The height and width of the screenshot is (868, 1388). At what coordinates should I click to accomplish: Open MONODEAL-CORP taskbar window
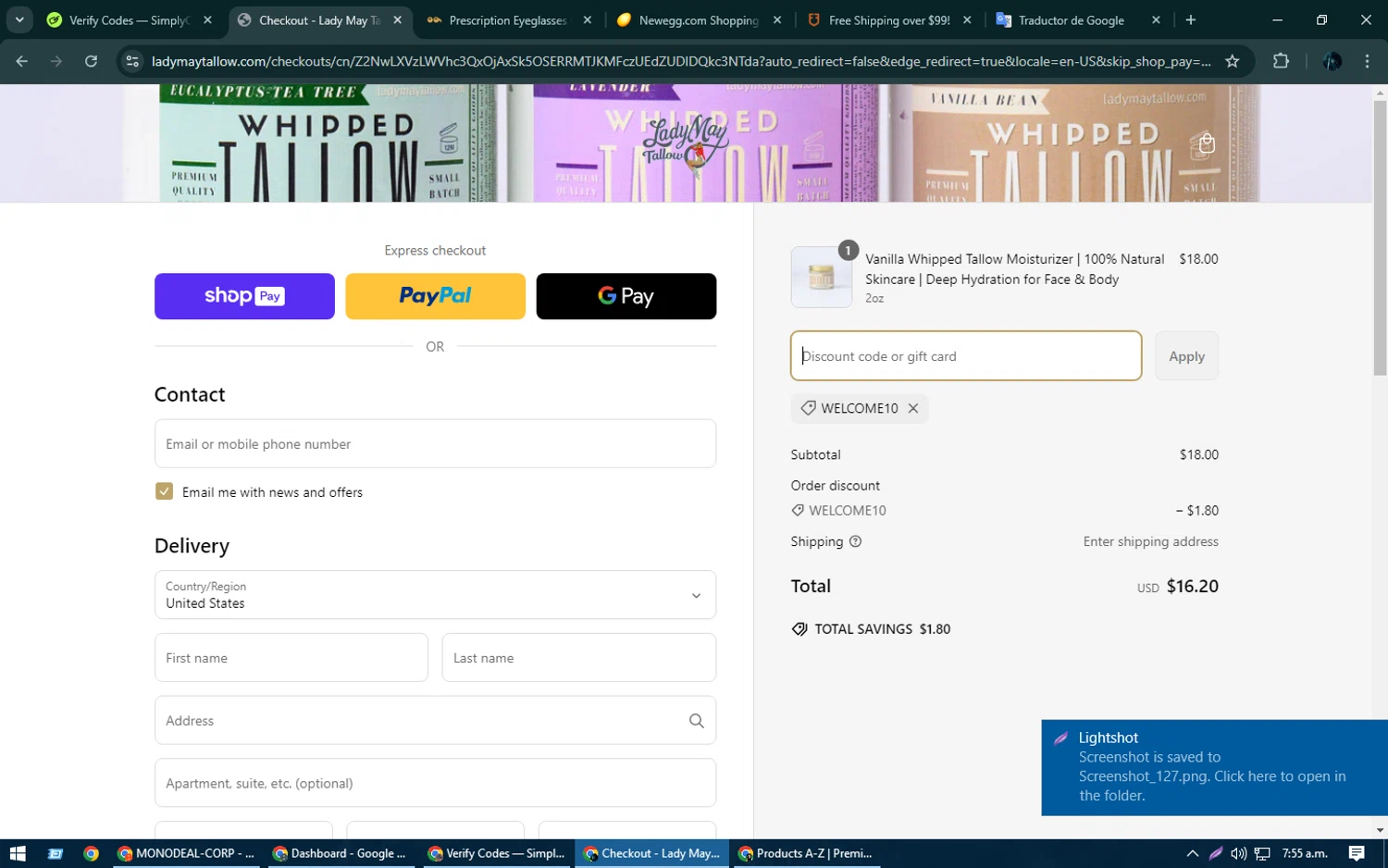coord(186,853)
